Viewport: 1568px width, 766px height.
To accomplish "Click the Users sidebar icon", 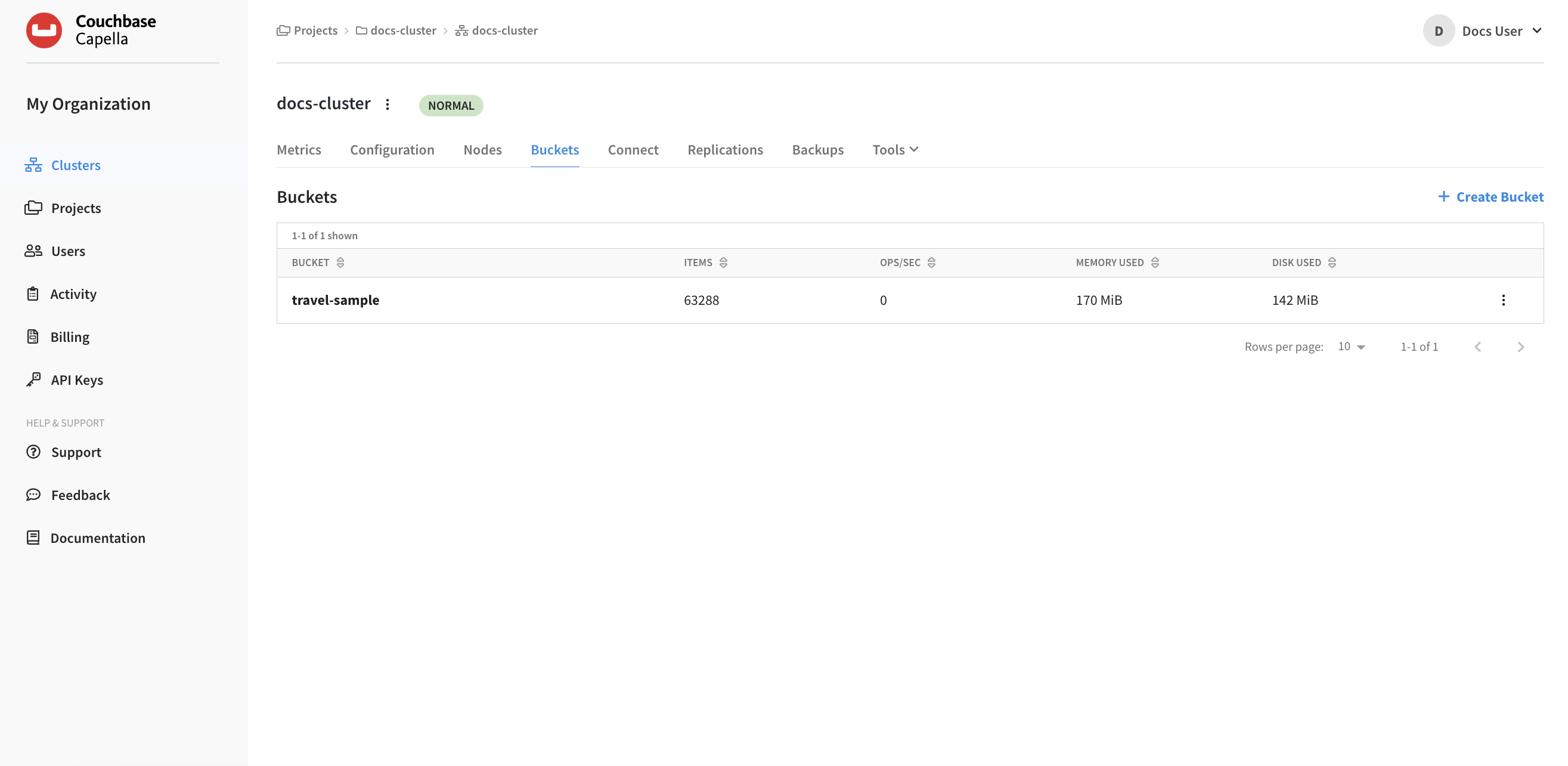I will click(x=33, y=250).
